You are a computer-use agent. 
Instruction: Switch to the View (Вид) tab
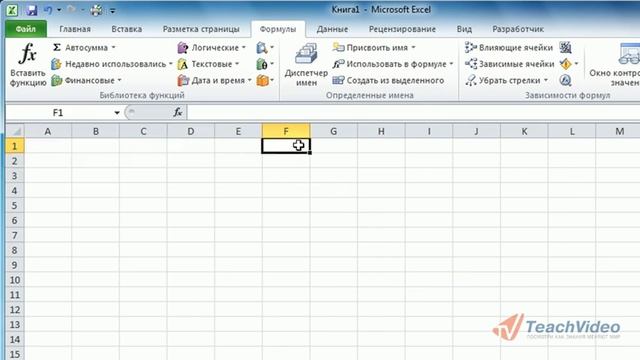coord(464,29)
